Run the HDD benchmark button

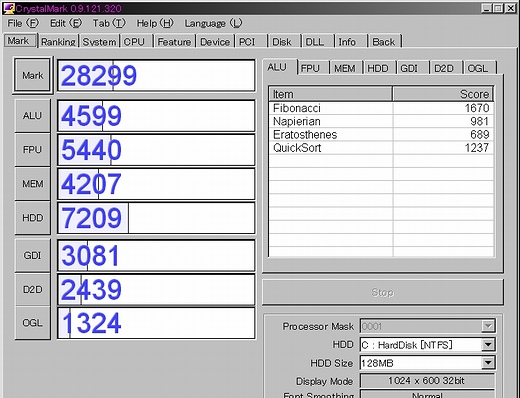(x=33, y=218)
